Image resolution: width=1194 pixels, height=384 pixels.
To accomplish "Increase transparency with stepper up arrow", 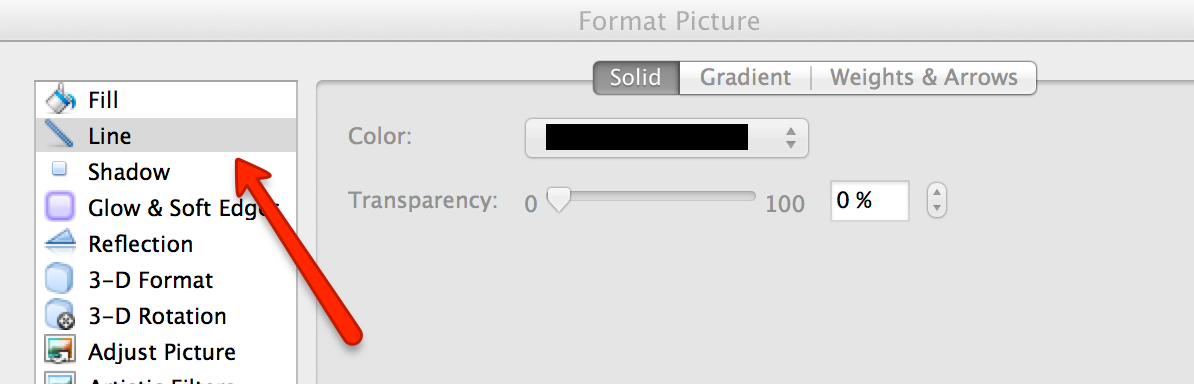I will [937, 193].
